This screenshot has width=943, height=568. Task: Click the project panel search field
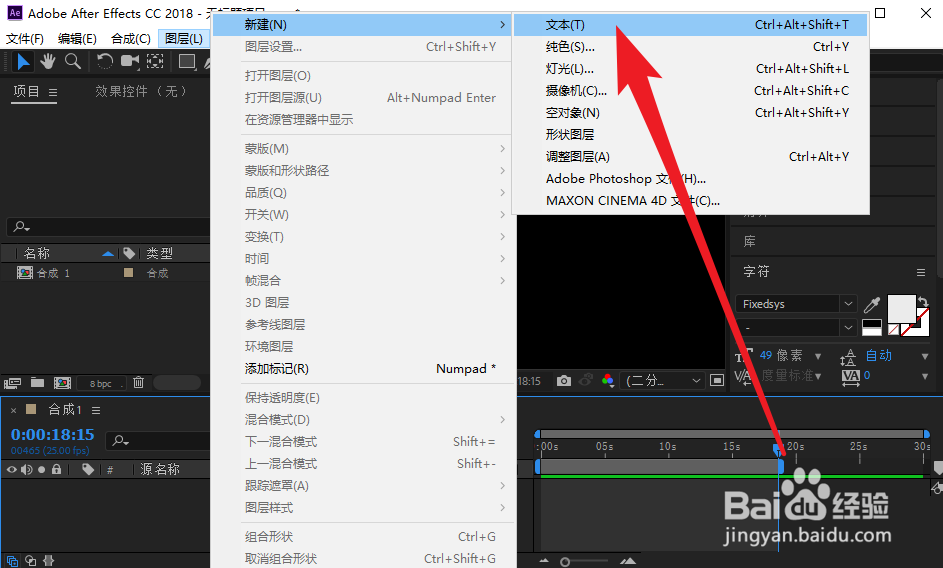coord(108,227)
